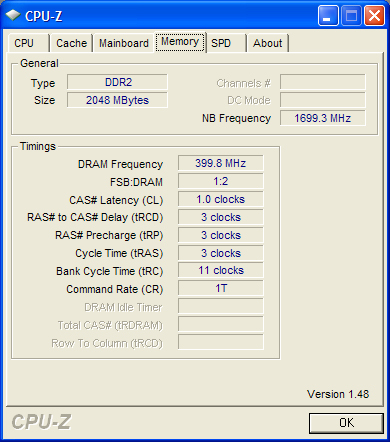
Task: Click the OK button
Action: [x=346, y=423]
